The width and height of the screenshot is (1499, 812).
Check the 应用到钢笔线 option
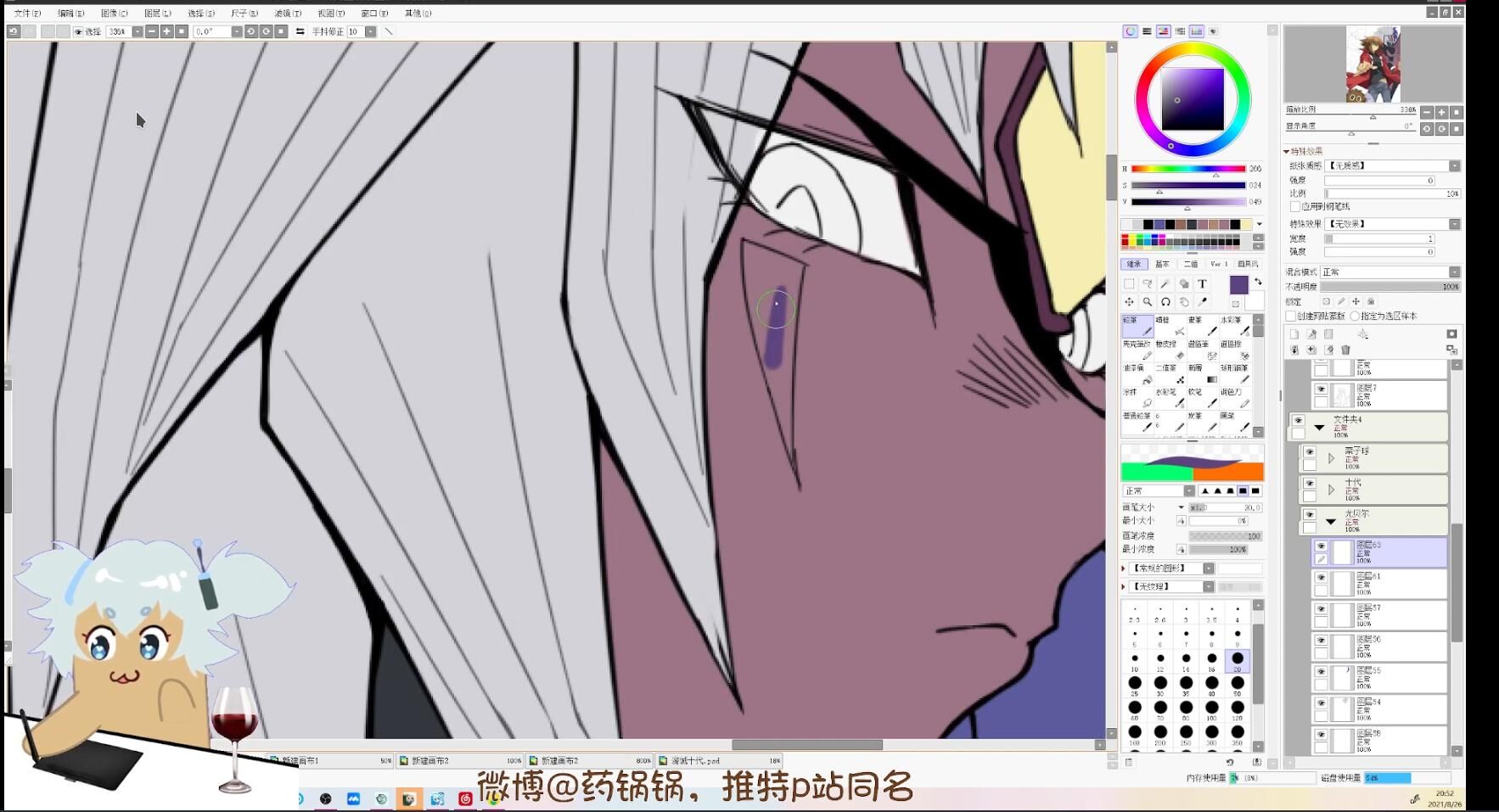click(1295, 206)
